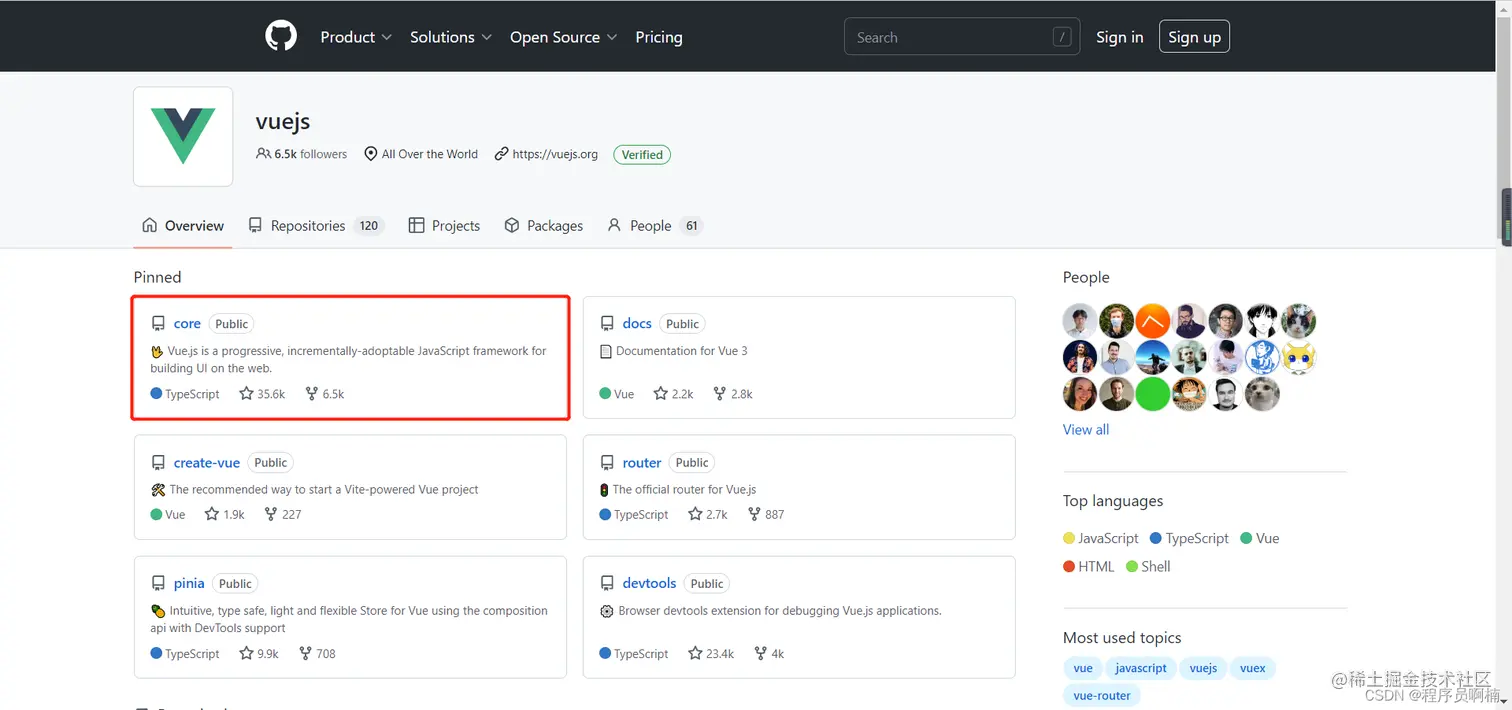1512x710 pixels.
Task: Select the vuex topic tag
Action: pyautogui.click(x=1253, y=668)
